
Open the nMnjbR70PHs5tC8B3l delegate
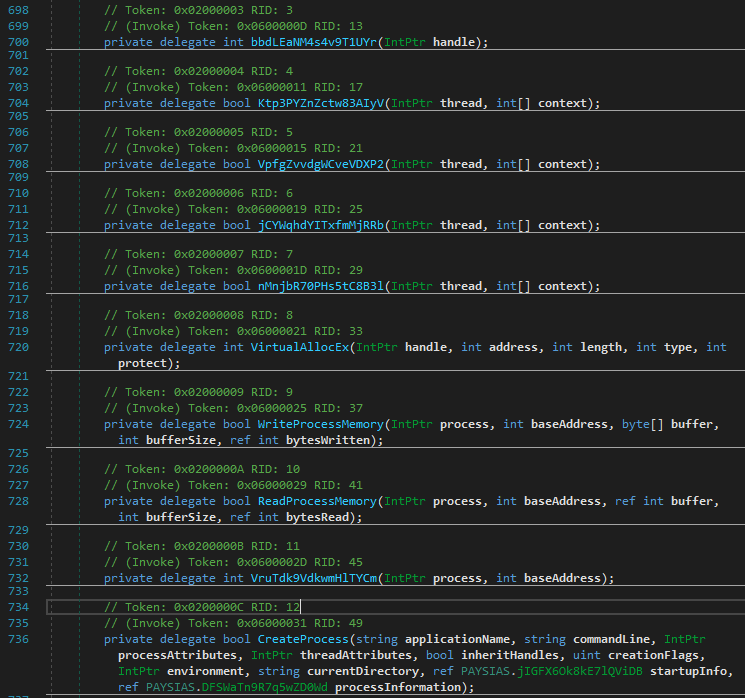point(321,286)
